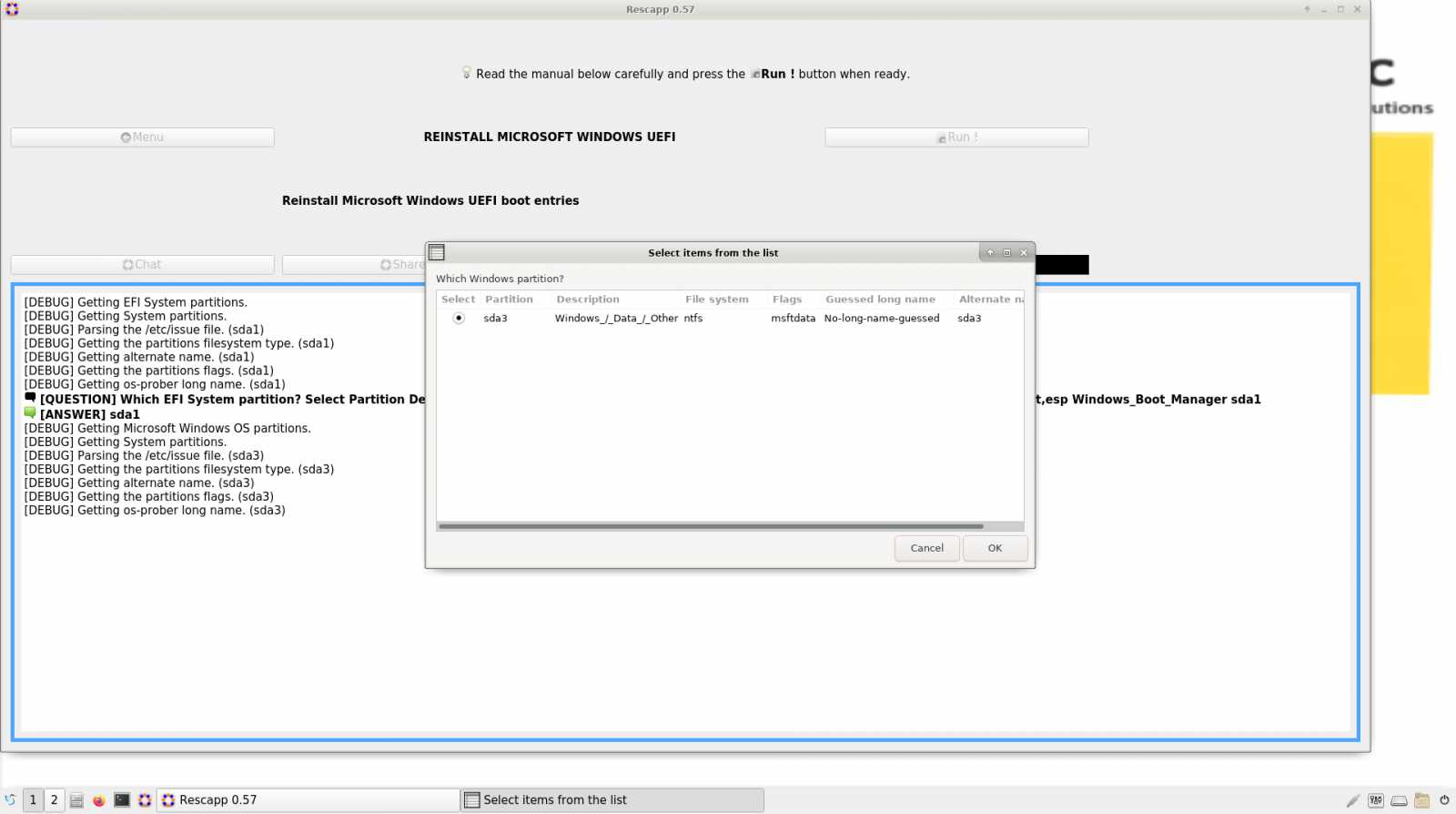Launch Rescapp from the taskbar launcher
Image resolution: width=1456 pixels, height=814 pixels.
coord(145,800)
